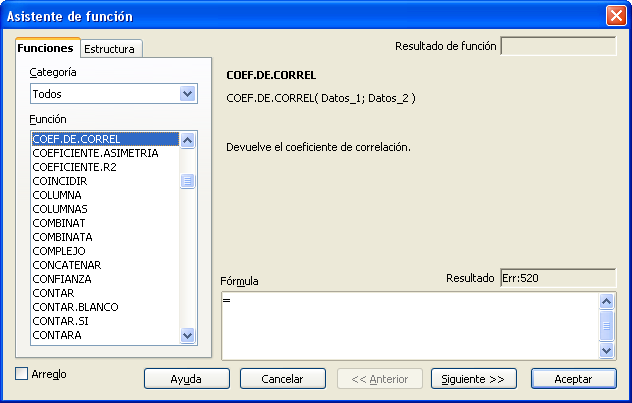
Task: Open the Categoría dropdown list
Action: pyautogui.click(x=187, y=94)
